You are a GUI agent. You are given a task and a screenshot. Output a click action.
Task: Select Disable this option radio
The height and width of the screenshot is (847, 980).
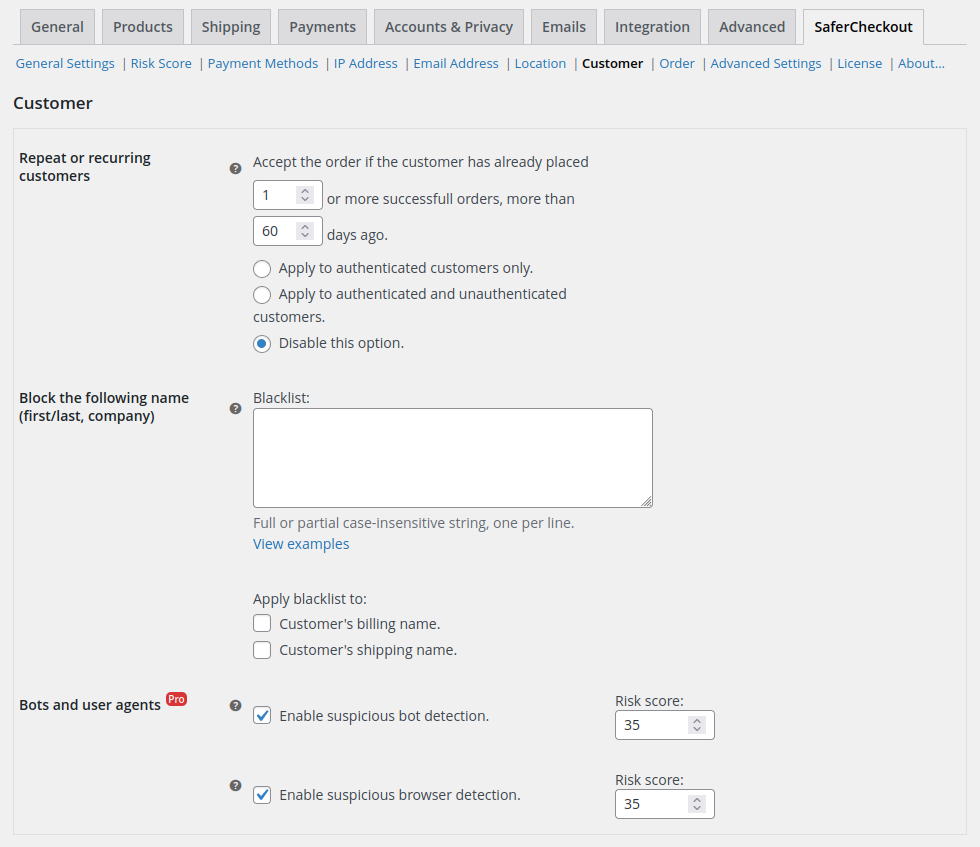coord(262,344)
